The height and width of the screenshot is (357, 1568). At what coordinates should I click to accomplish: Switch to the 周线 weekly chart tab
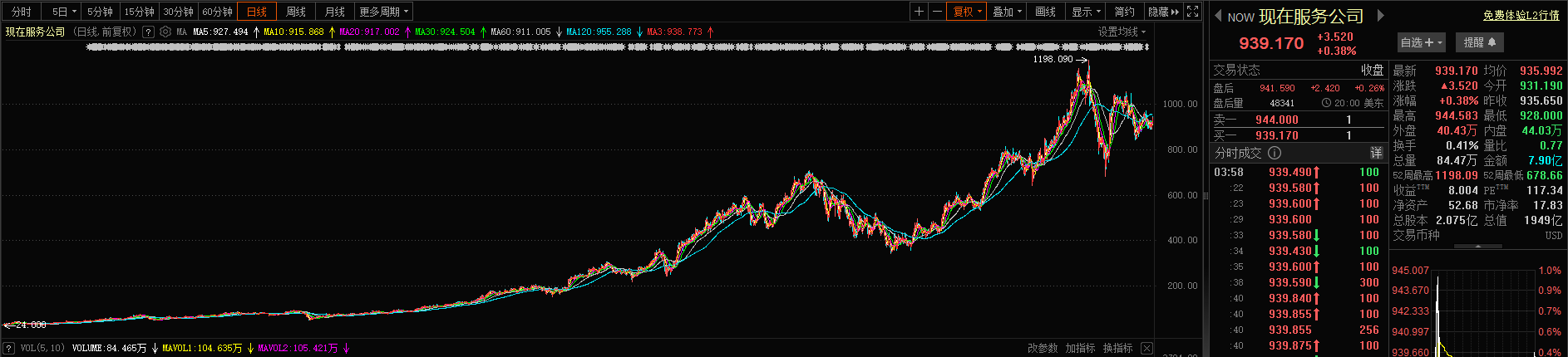click(296, 12)
